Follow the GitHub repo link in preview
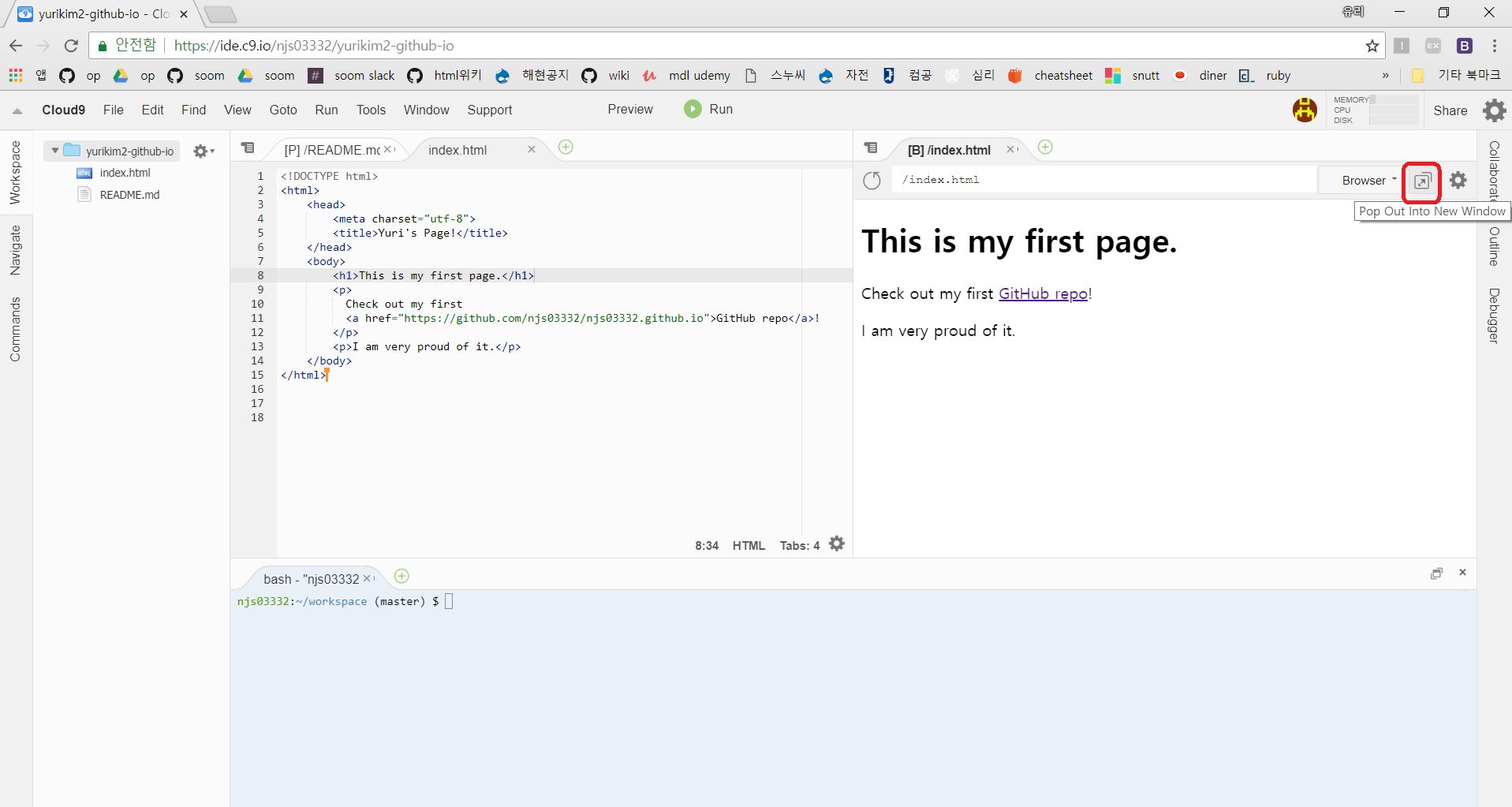Viewport: 1512px width, 807px height. click(1043, 293)
